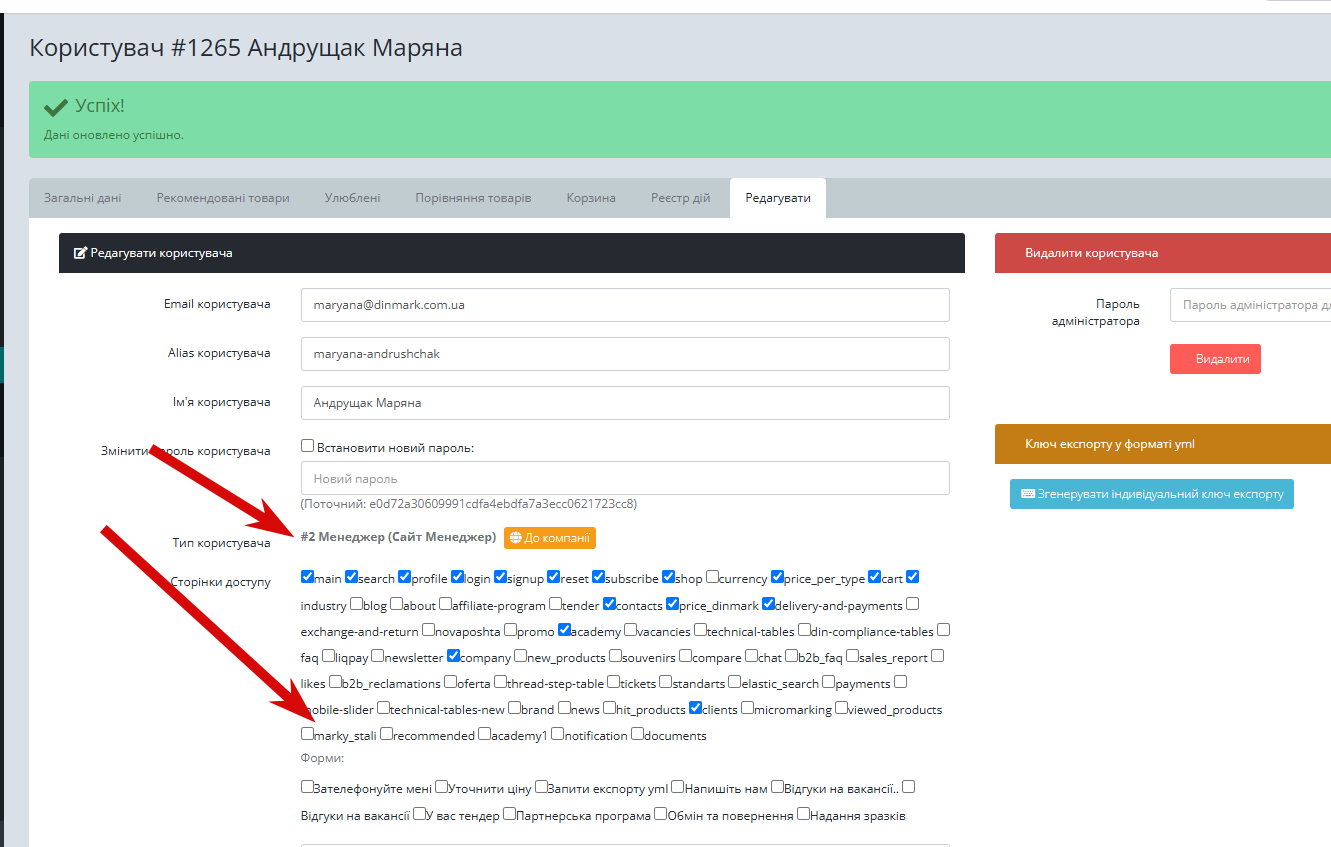Go to the Порівняння товарів tab

coord(473,198)
